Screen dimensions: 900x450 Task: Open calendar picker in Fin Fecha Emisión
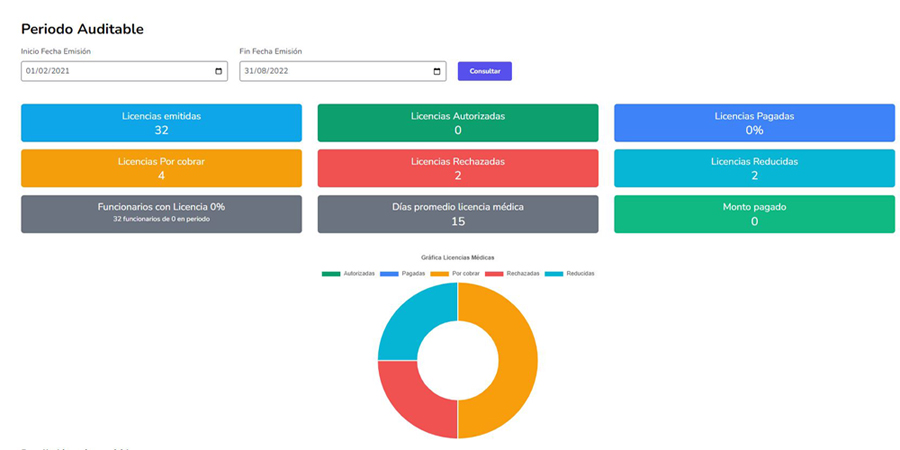click(x=437, y=72)
